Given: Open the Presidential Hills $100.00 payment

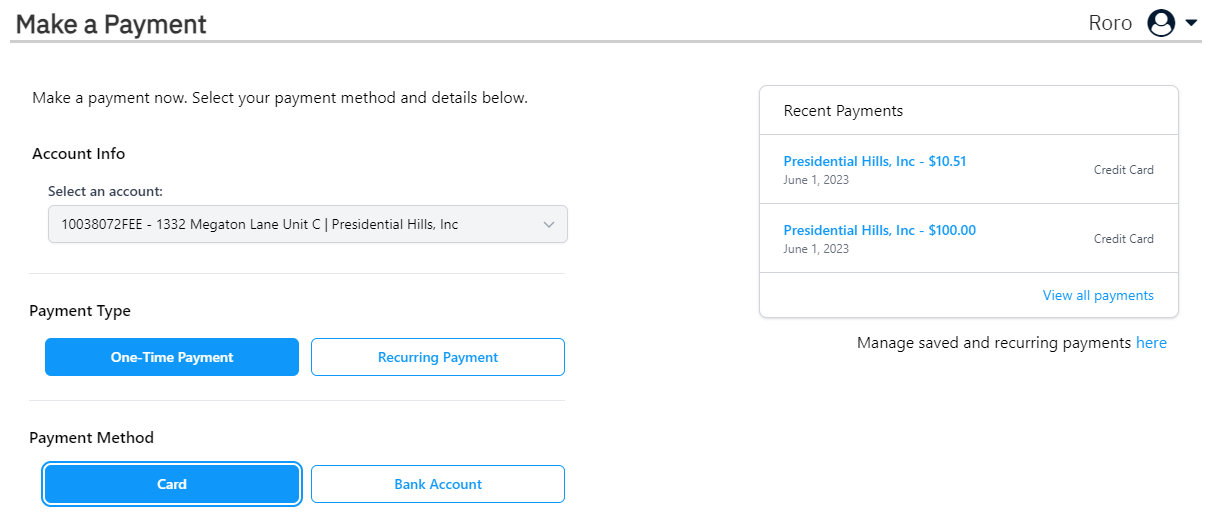Looking at the screenshot, I should tap(879, 230).
